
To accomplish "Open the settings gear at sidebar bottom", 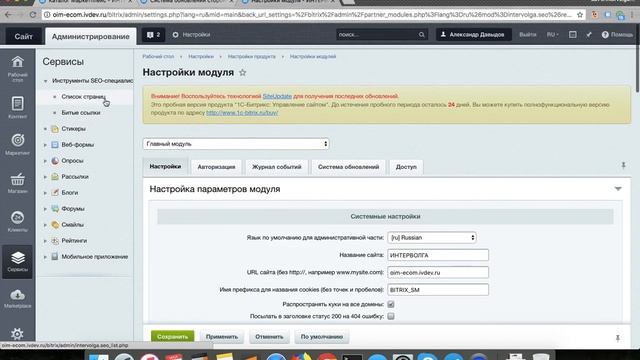I will (x=17, y=334).
